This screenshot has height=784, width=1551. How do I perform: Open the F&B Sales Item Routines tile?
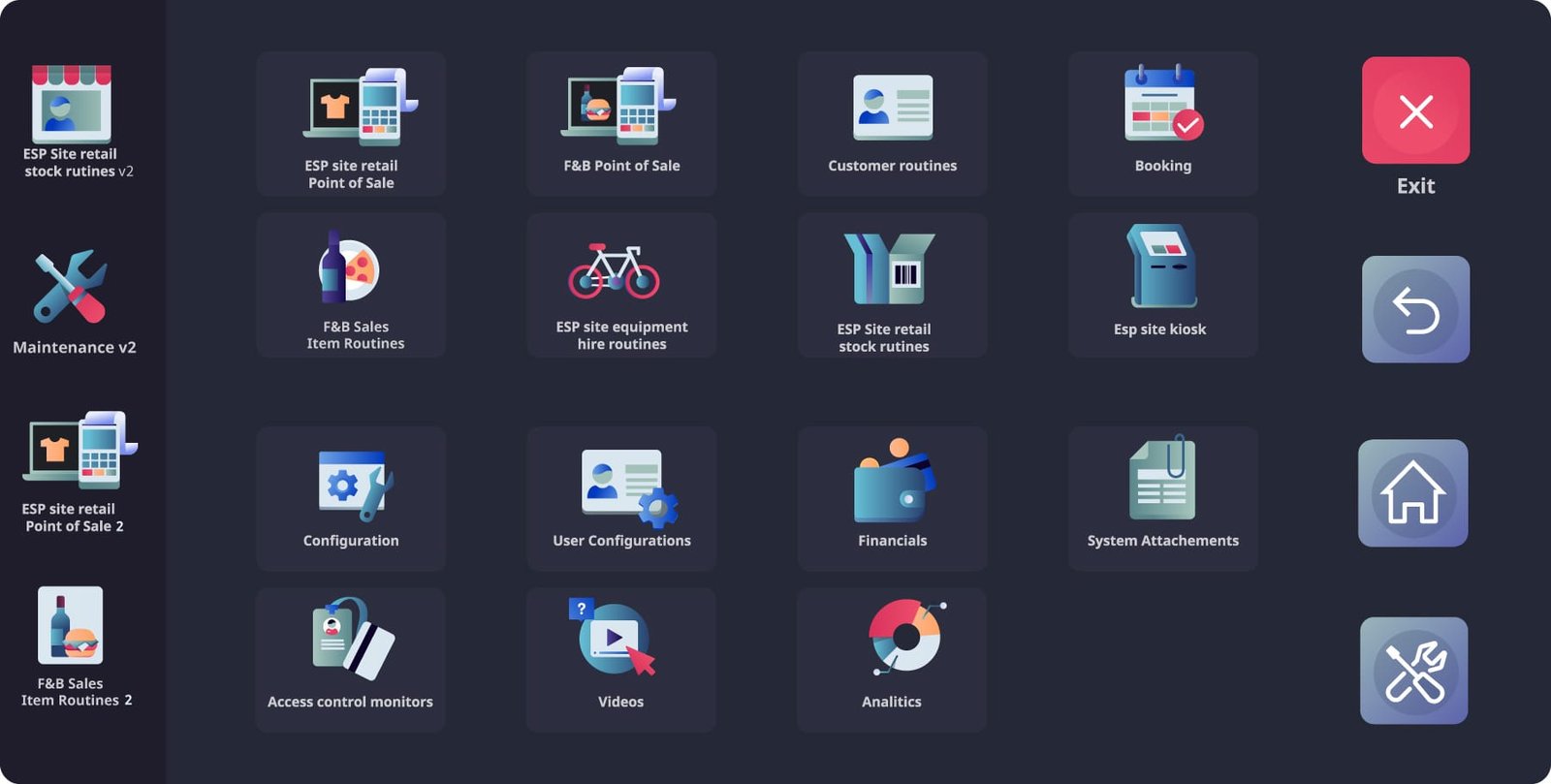(351, 285)
